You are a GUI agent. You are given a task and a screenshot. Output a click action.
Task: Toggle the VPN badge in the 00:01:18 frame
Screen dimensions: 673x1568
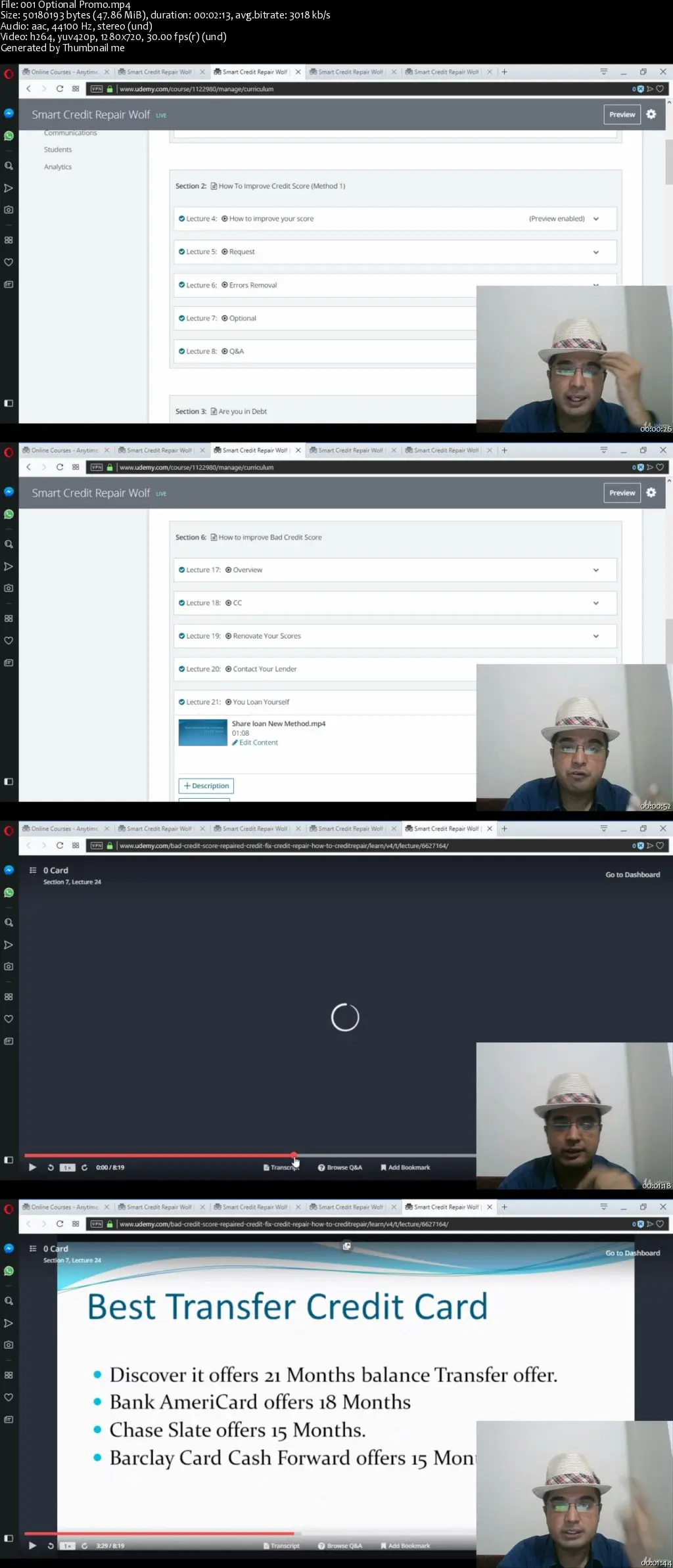97,845
